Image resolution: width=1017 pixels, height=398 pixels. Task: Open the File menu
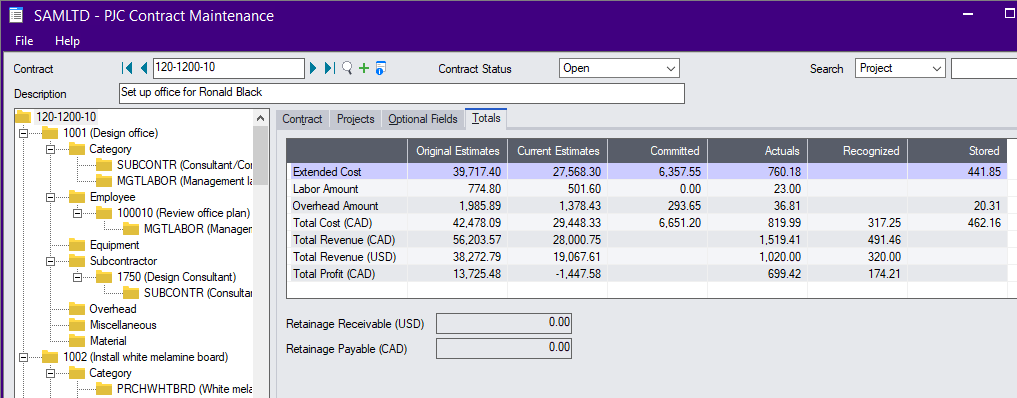[24, 41]
